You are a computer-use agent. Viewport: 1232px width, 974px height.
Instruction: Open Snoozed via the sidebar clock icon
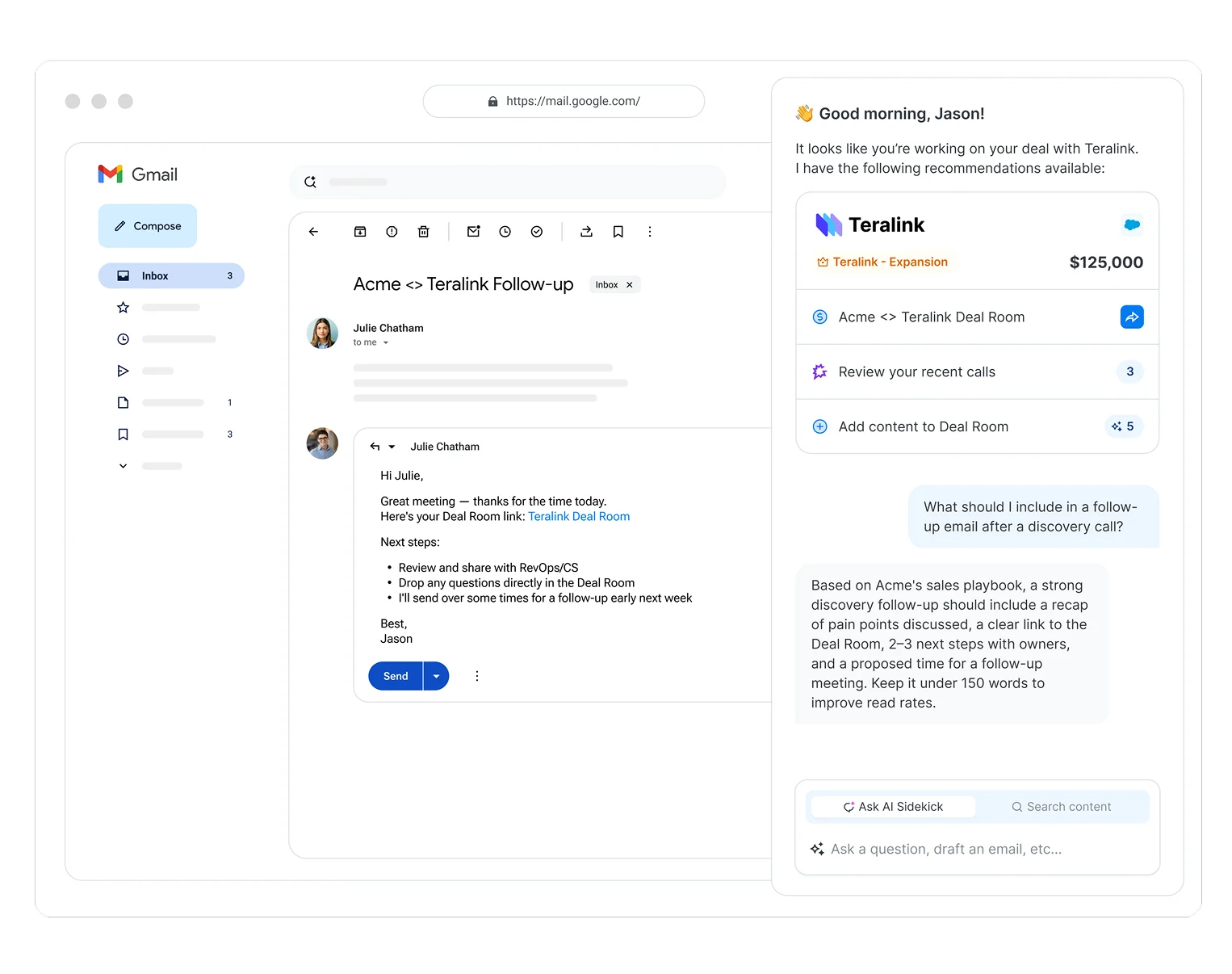[123, 339]
